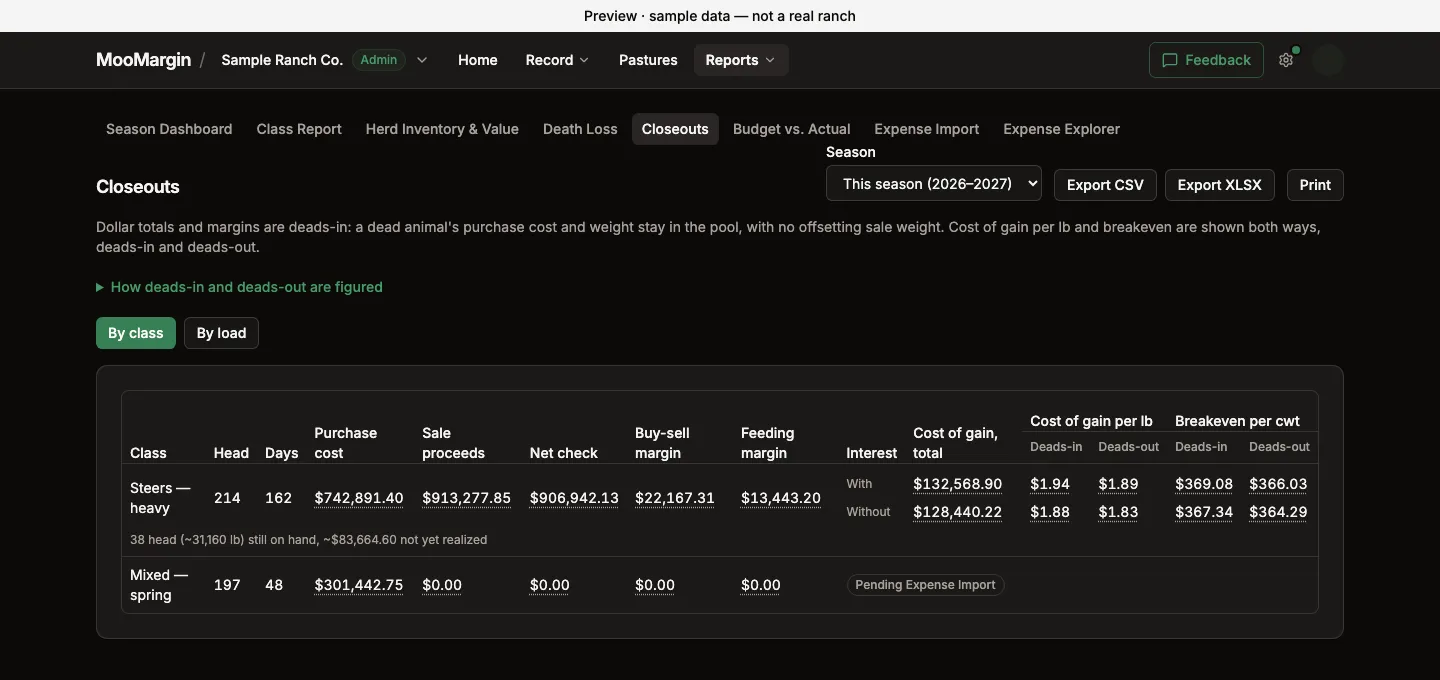Click feeding margin $13,443.20
The height and width of the screenshot is (680, 1440).
pyautogui.click(x=781, y=498)
